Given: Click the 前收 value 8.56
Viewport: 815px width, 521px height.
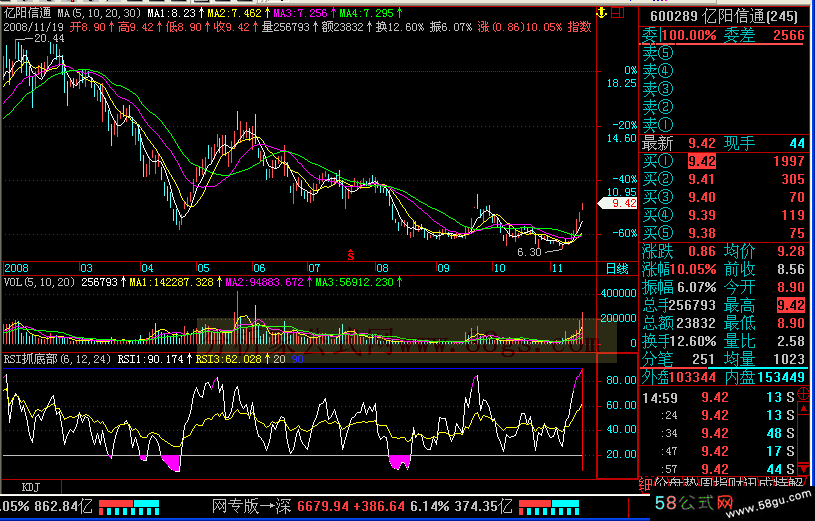Looking at the screenshot, I should click(791, 269).
